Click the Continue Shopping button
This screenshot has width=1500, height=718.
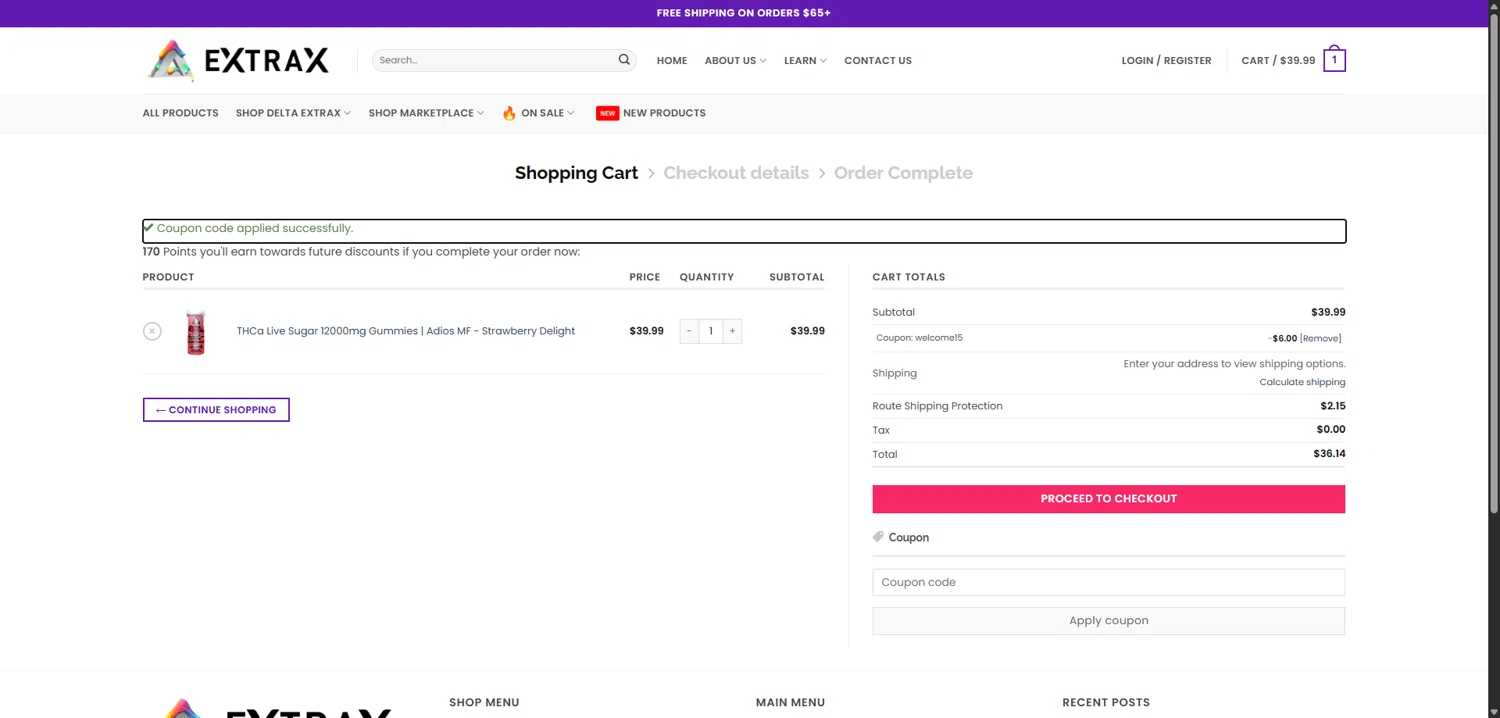point(216,410)
